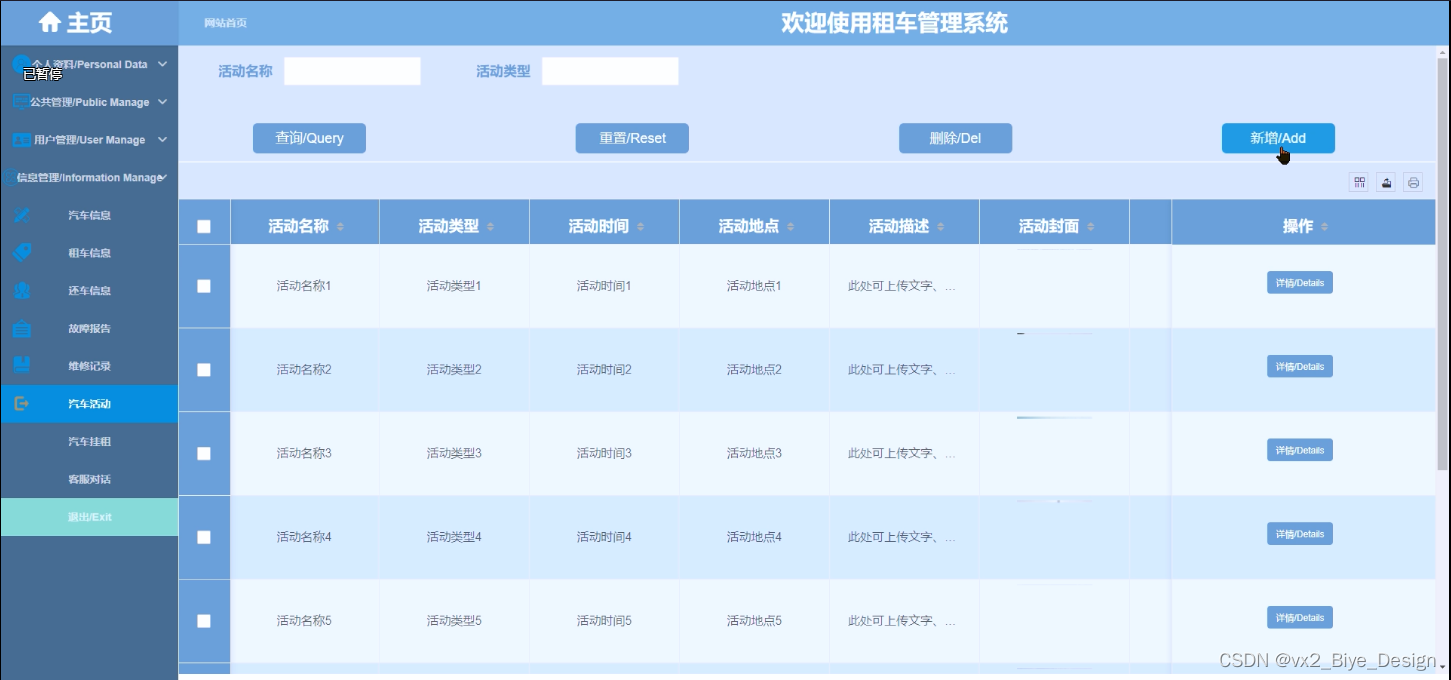1451x680 pixels.
Task: Open the column filter icon above the table
Action: tap(1359, 182)
